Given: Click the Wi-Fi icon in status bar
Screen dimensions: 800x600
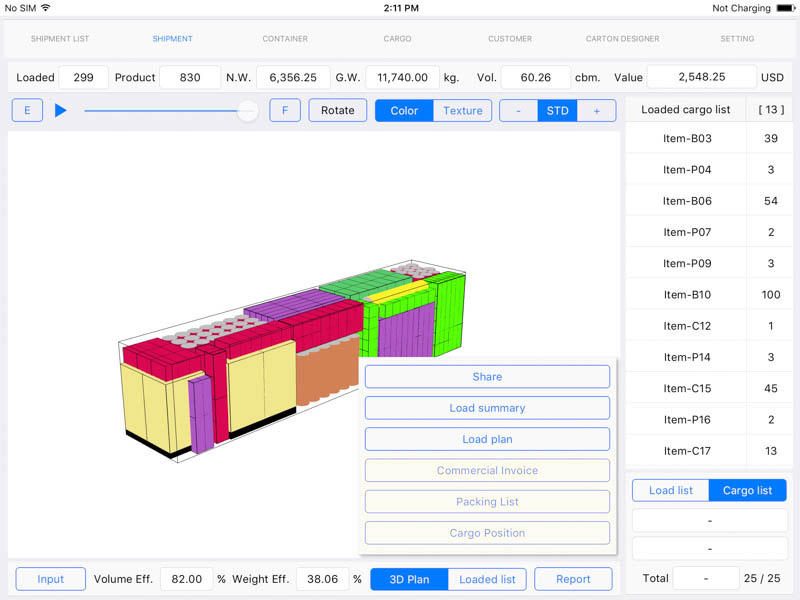Looking at the screenshot, I should click(46, 8).
